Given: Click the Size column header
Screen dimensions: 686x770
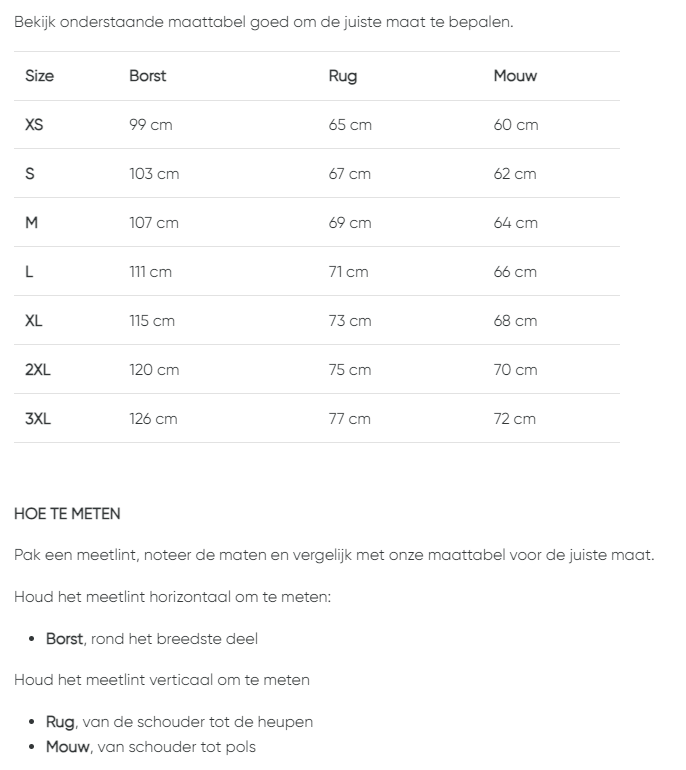Looking at the screenshot, I should [x=39, y=76].
